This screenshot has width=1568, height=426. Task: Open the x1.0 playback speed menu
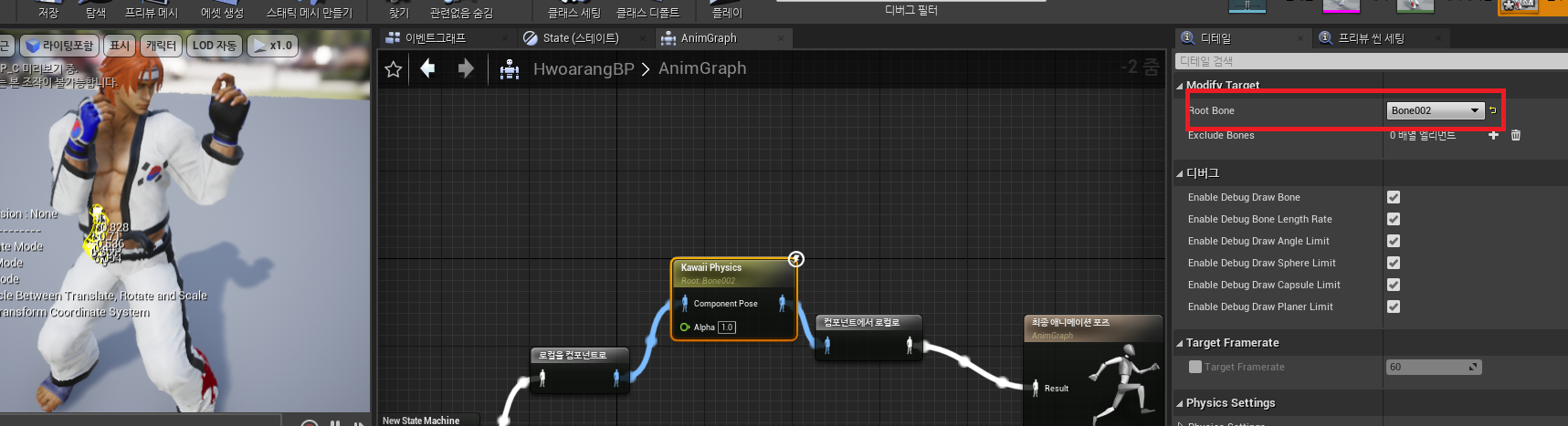click(273, 46)
